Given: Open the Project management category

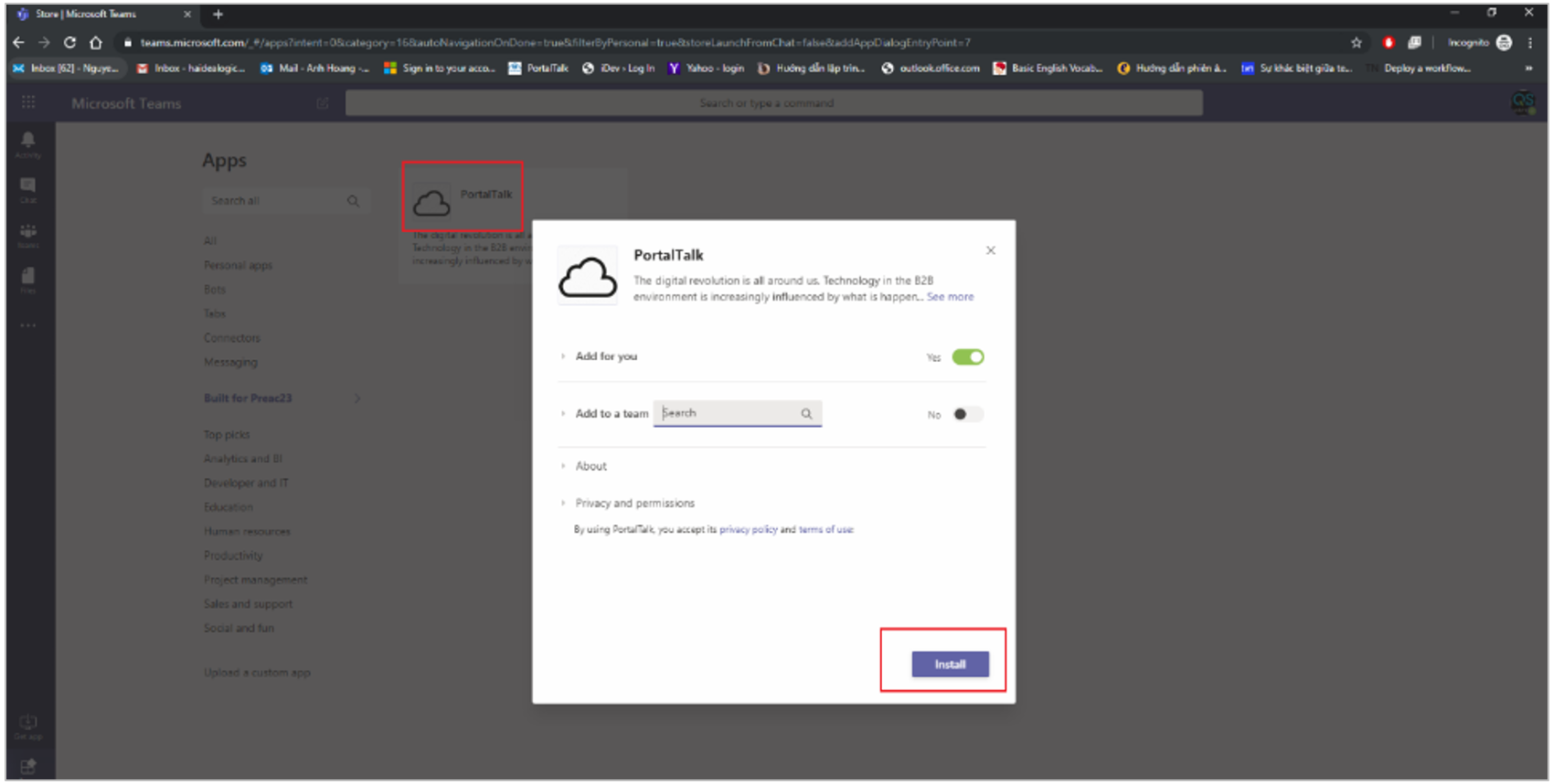Looking at the screenshot, I should coord(256,580).
